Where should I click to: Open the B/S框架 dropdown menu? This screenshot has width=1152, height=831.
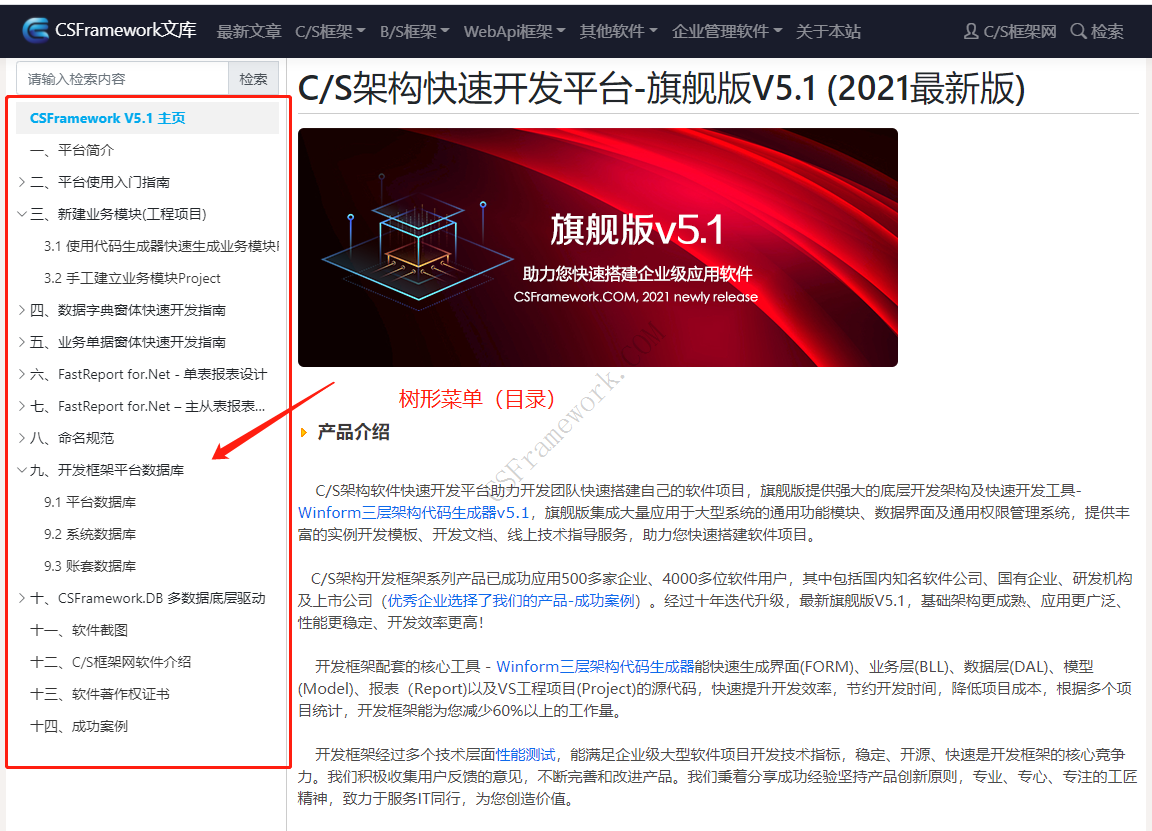pos(414,32)
